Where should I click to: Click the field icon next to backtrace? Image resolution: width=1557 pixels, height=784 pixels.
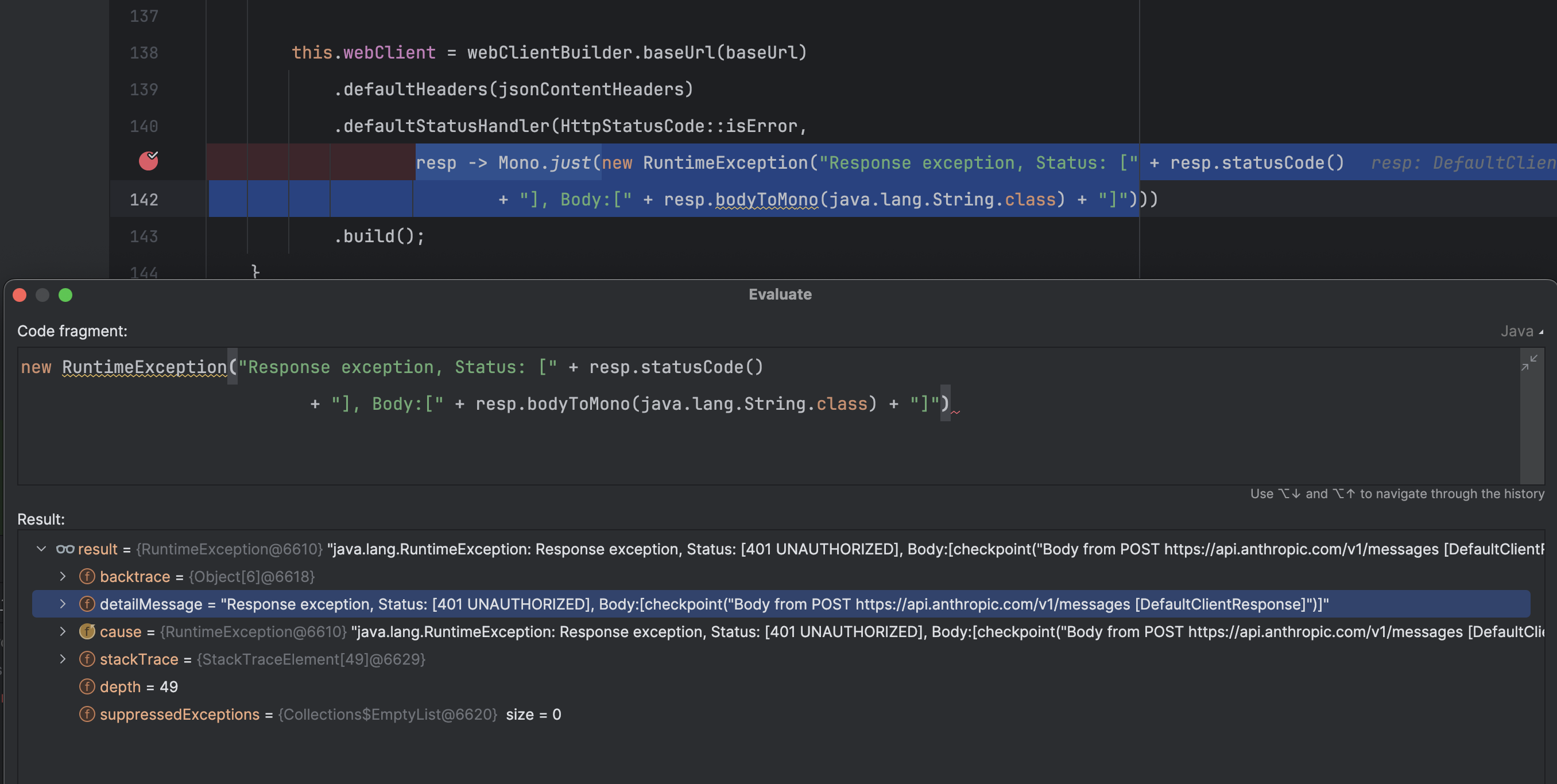[x=87, y=576]
